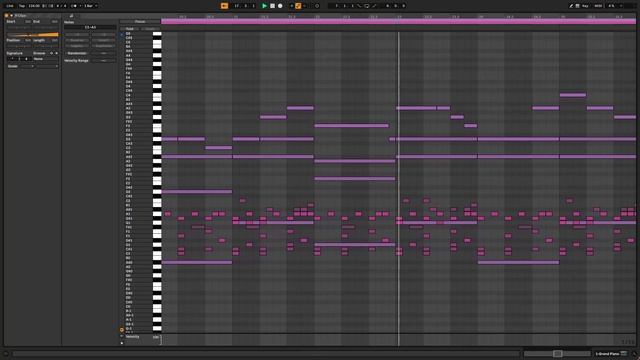The height and width of the screenshot is (360, 640).
Task: Click bar 17 in the time ruler
Action: tap(400, 17)
